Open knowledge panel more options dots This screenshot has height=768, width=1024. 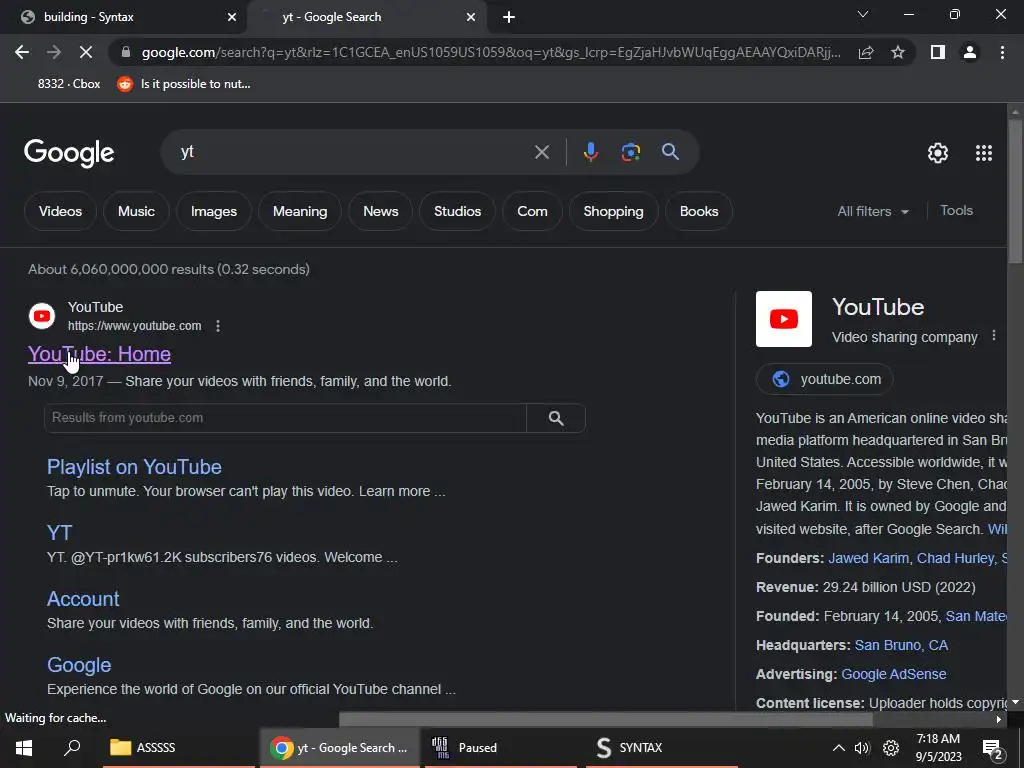pos(993,336)
